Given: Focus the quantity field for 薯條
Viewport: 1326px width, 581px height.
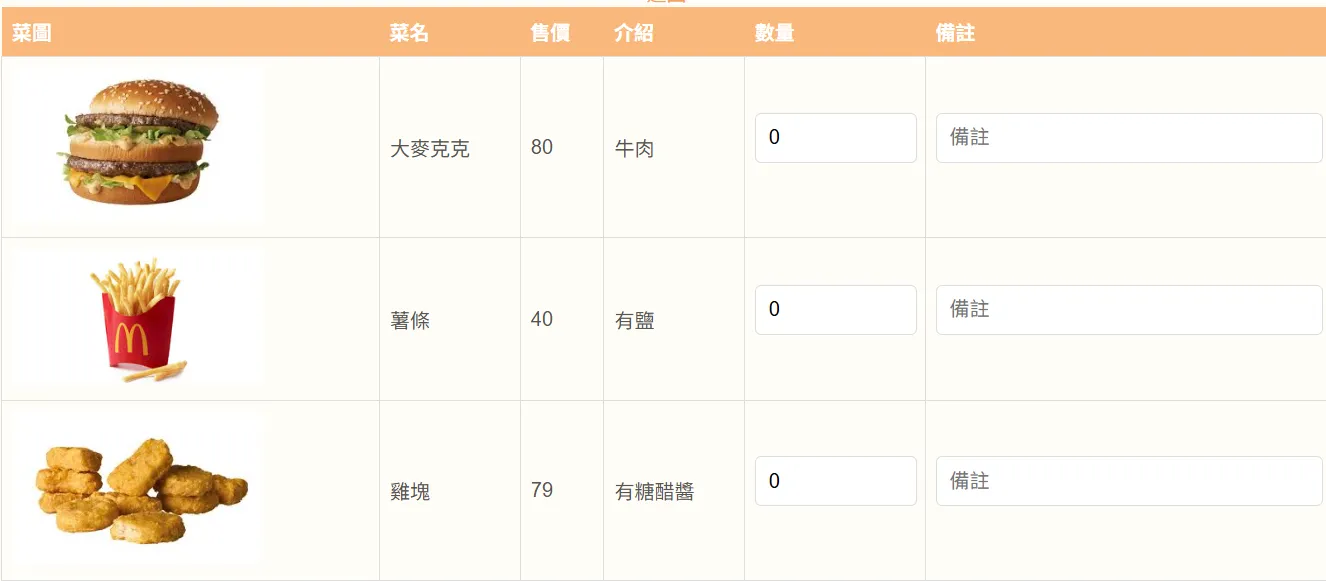Looking at the screenshot, I should [x=835, y=310].
